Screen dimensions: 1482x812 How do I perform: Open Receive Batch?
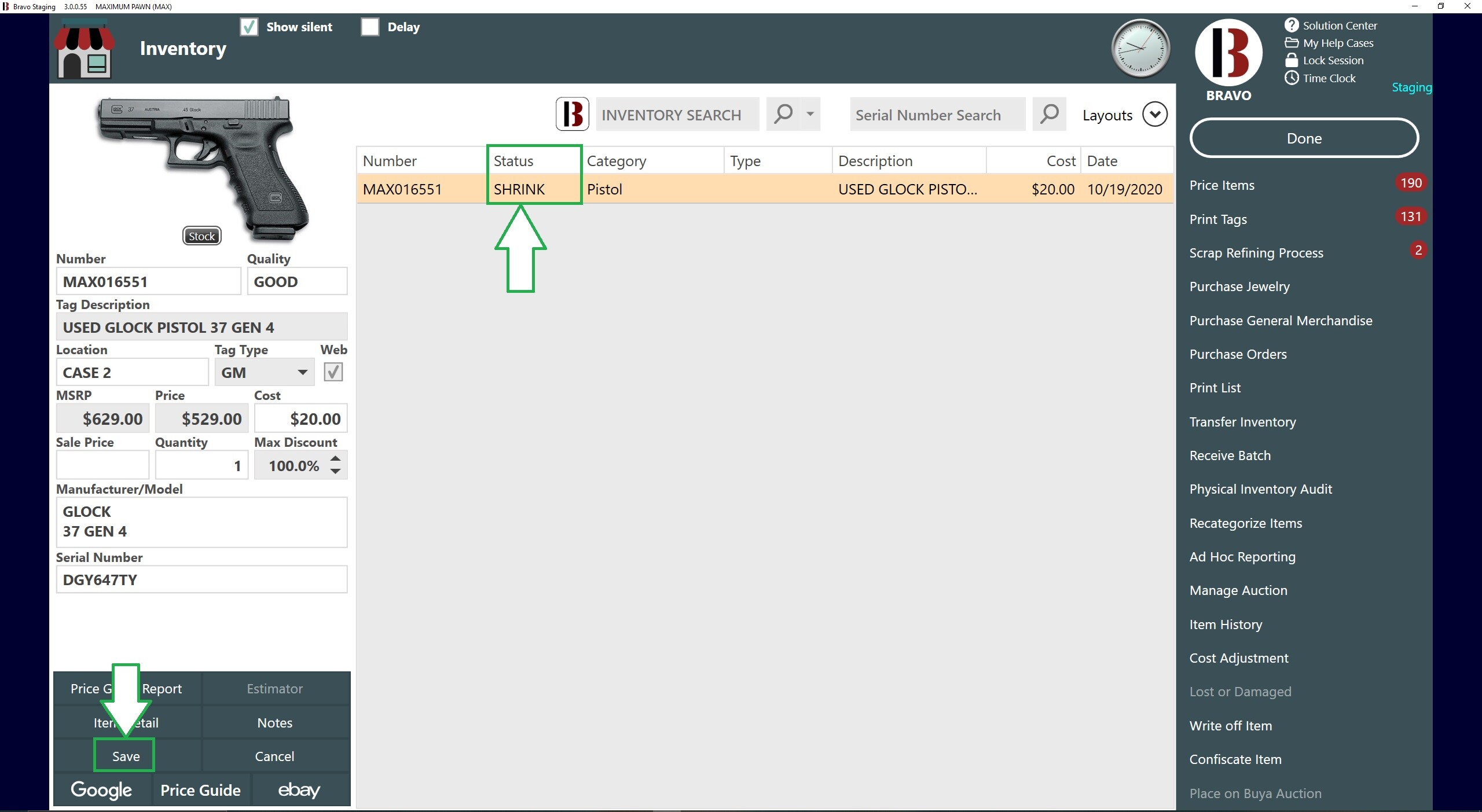(1230, 455)
